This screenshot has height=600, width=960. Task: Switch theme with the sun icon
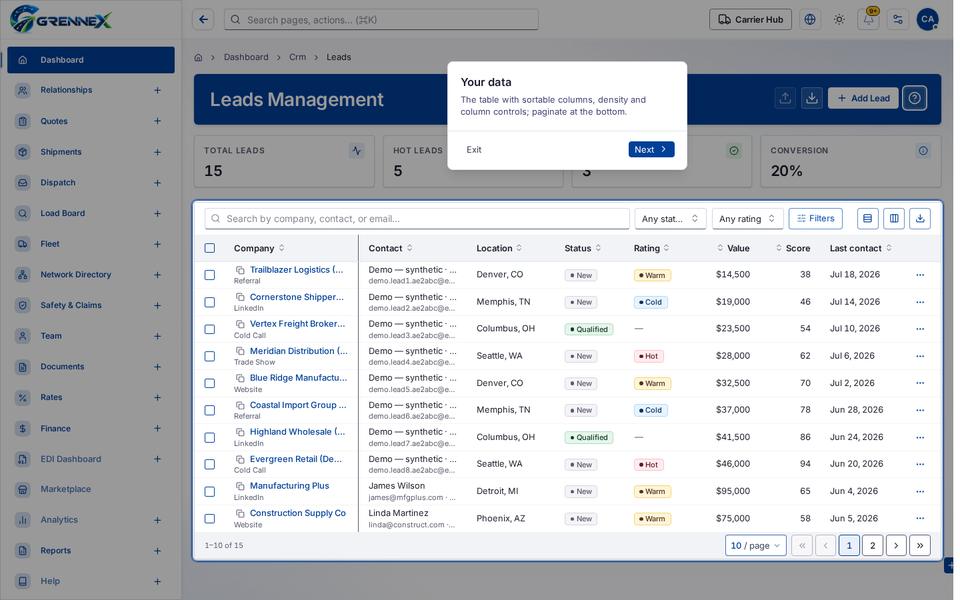pos(839,20)
